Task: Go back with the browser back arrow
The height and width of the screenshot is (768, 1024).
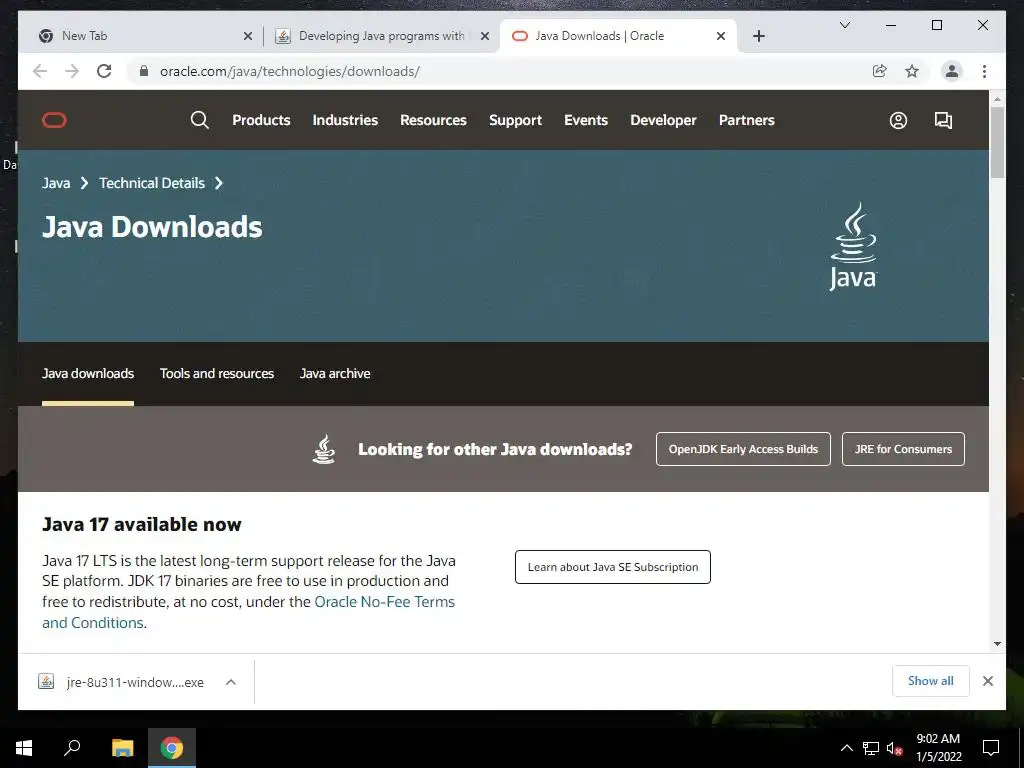Action: click(40, 71)
